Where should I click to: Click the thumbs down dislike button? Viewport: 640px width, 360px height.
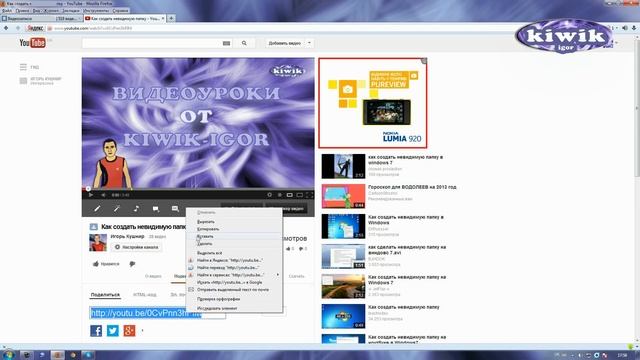tap(132, 264)
